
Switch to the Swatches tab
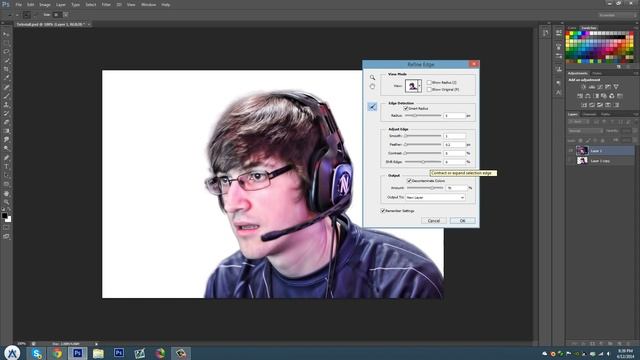(589, 28)
